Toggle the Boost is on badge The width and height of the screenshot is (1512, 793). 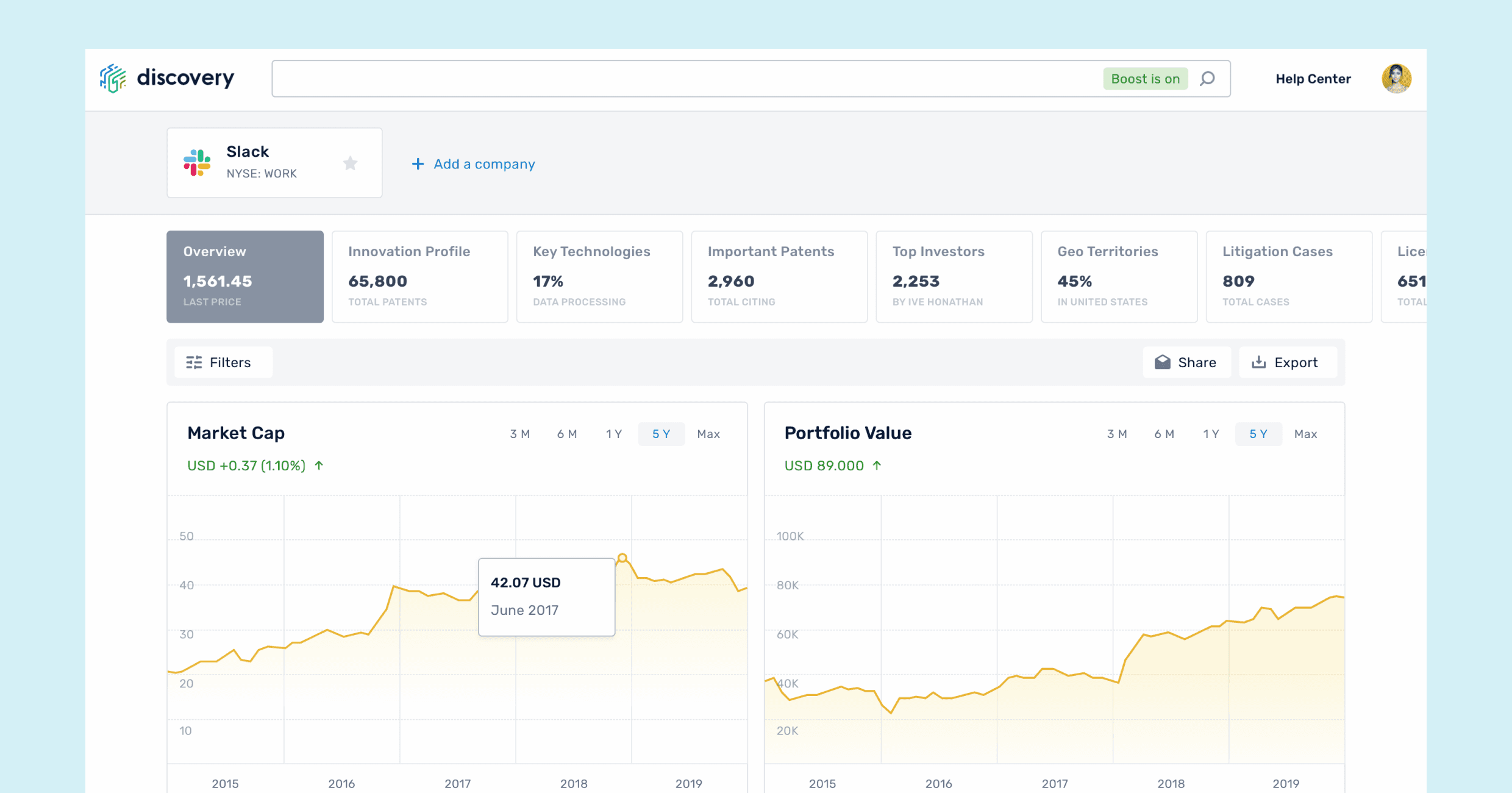[1145, 79]
